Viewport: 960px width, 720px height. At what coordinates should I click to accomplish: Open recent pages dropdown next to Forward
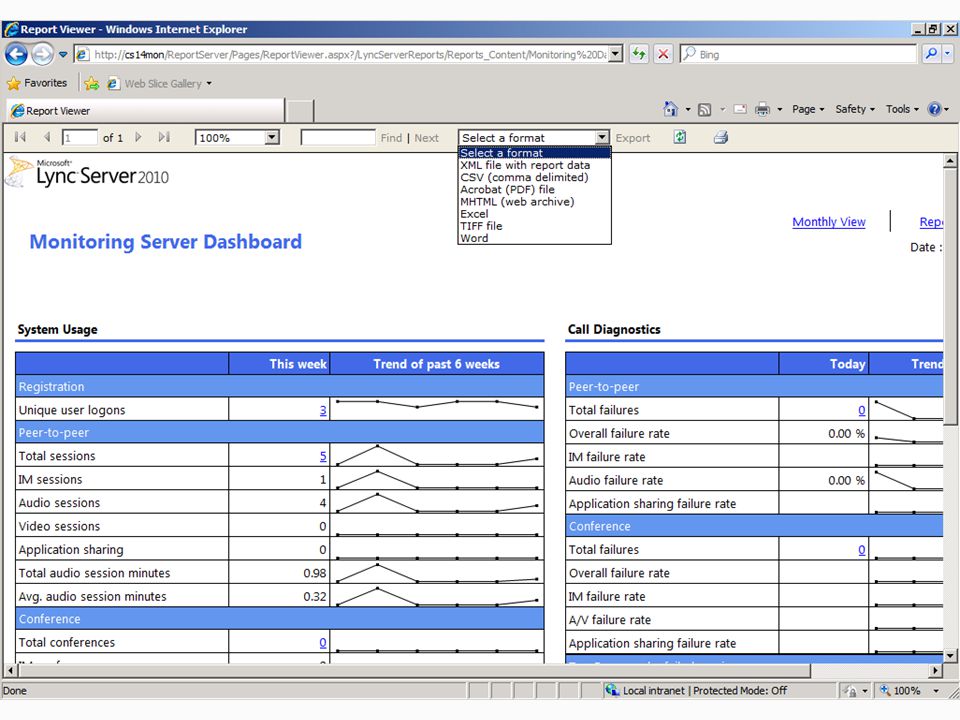point(63,54)
